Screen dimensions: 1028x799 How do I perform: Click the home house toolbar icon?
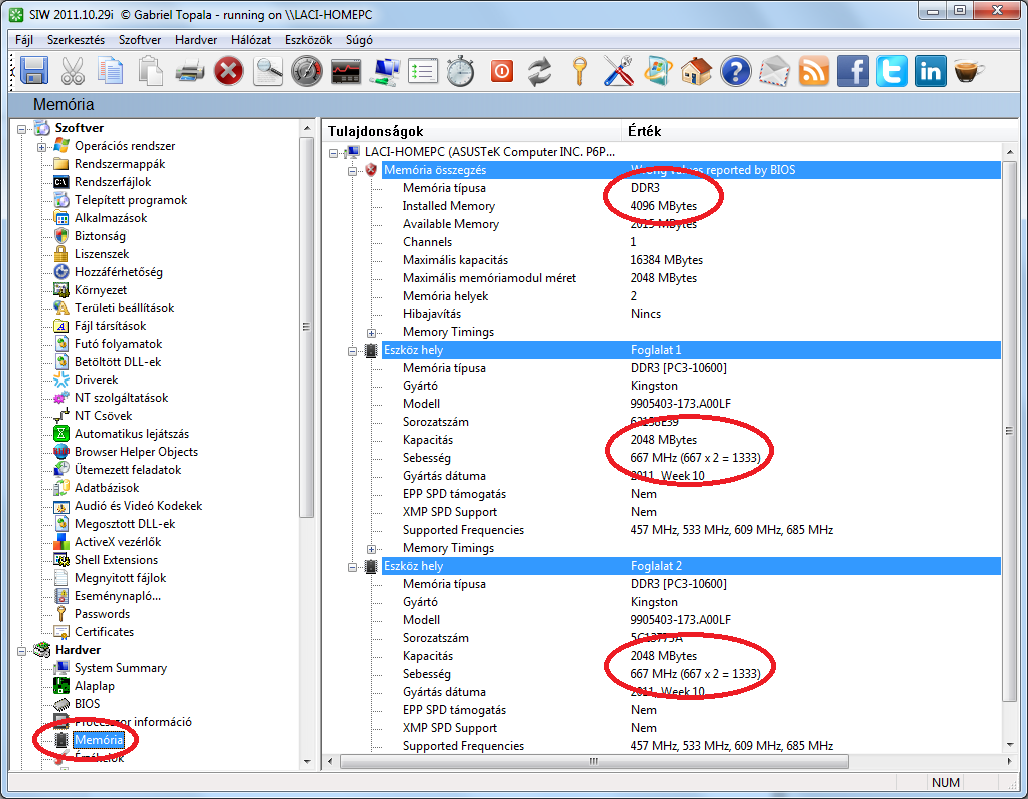[x=696, y=71]
